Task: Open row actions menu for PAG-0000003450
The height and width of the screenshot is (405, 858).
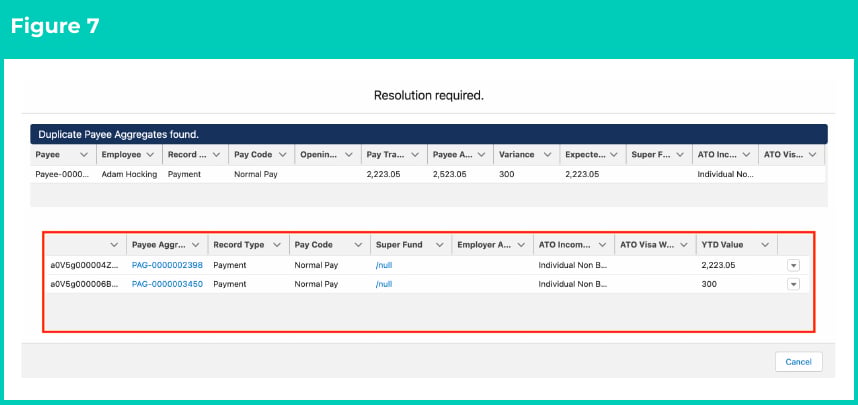Action: 793,285
